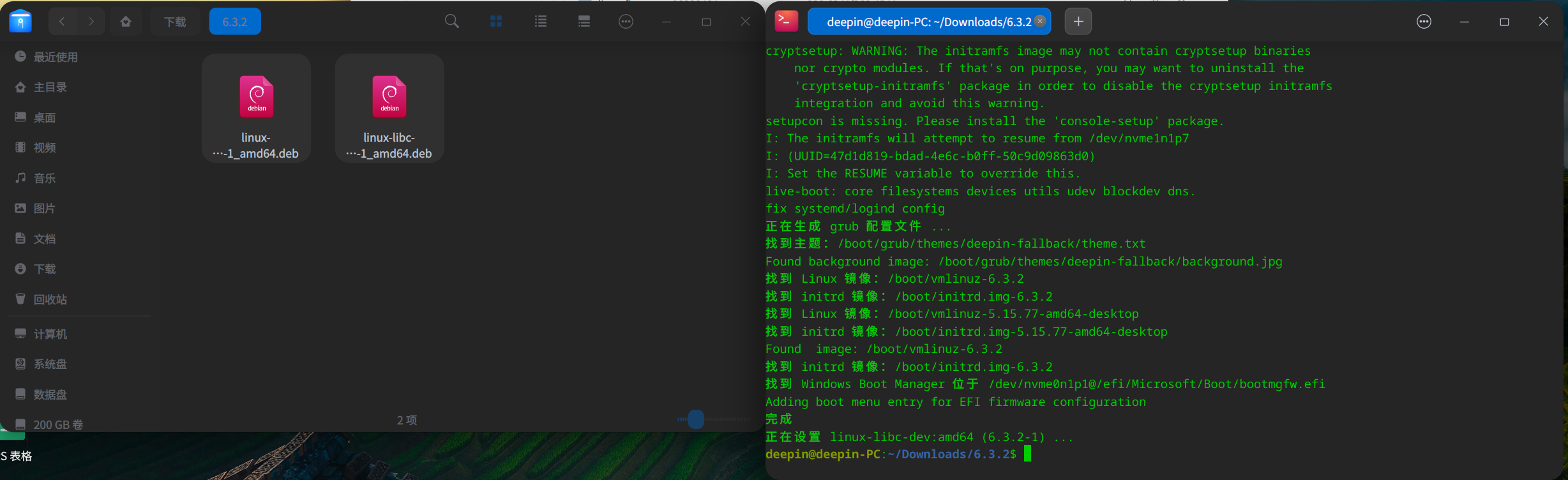
Task: Switch to tree view mode
Action: click(x=584, y=22)
